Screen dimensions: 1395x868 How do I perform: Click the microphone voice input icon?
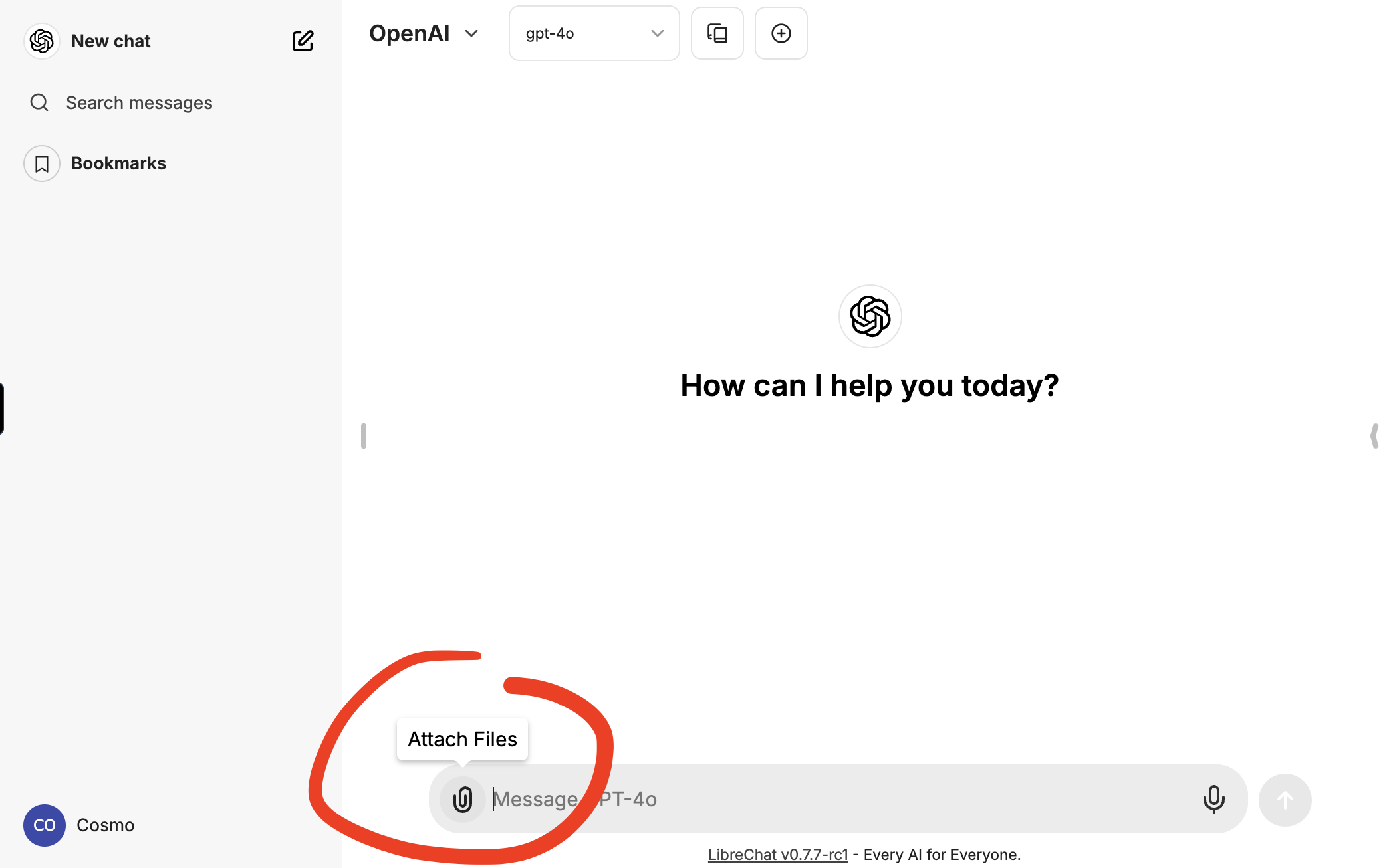click(1213, 799)
